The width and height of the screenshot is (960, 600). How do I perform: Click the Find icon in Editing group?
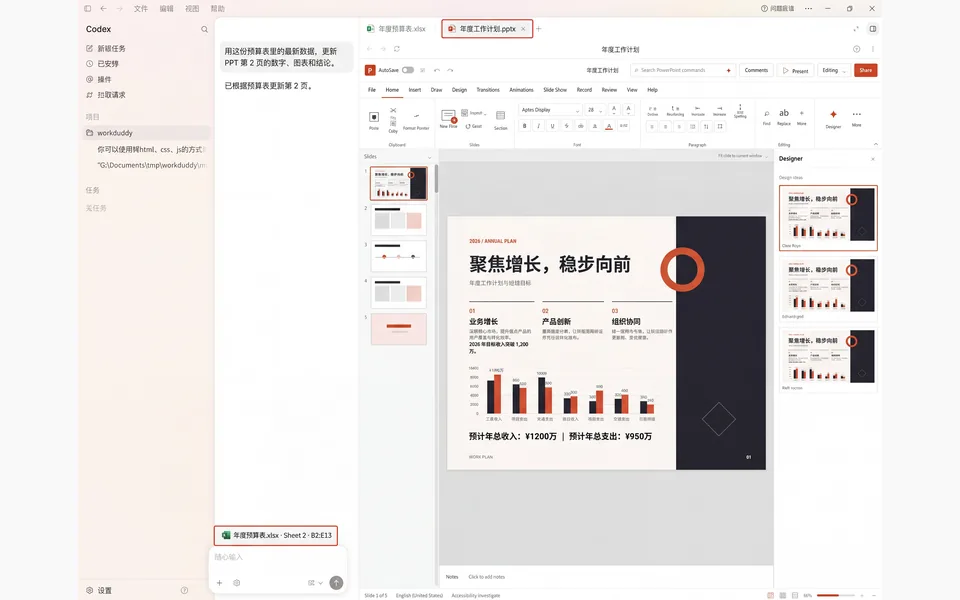tap(767, 117)
